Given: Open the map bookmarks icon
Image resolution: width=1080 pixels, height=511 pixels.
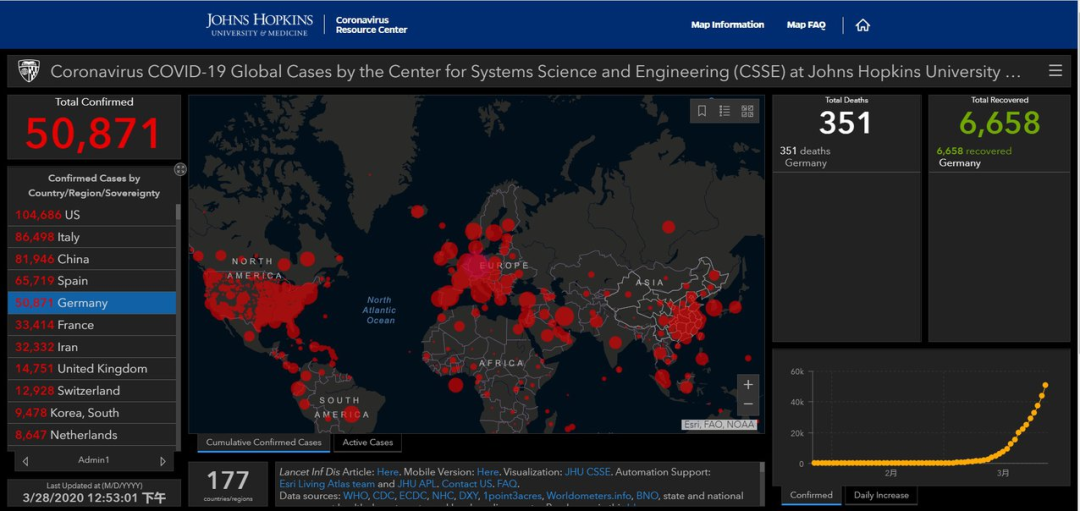Looking at the screenshot, I should click(x=702, y=111).
